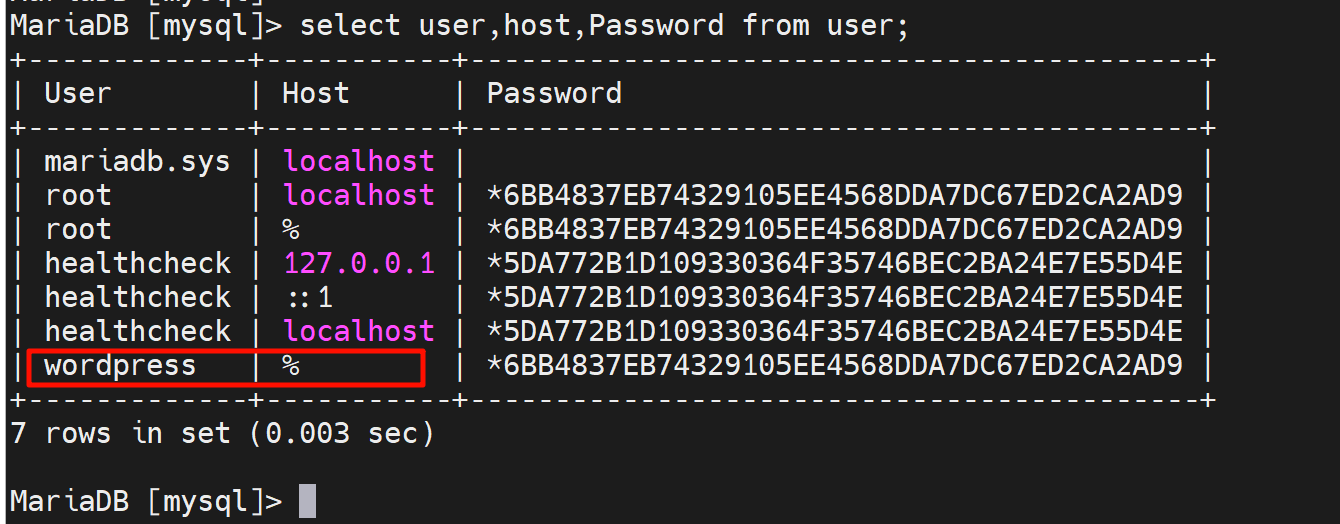Click the % host in the wordpress row

pyautogui.click(x=291, y=366)
